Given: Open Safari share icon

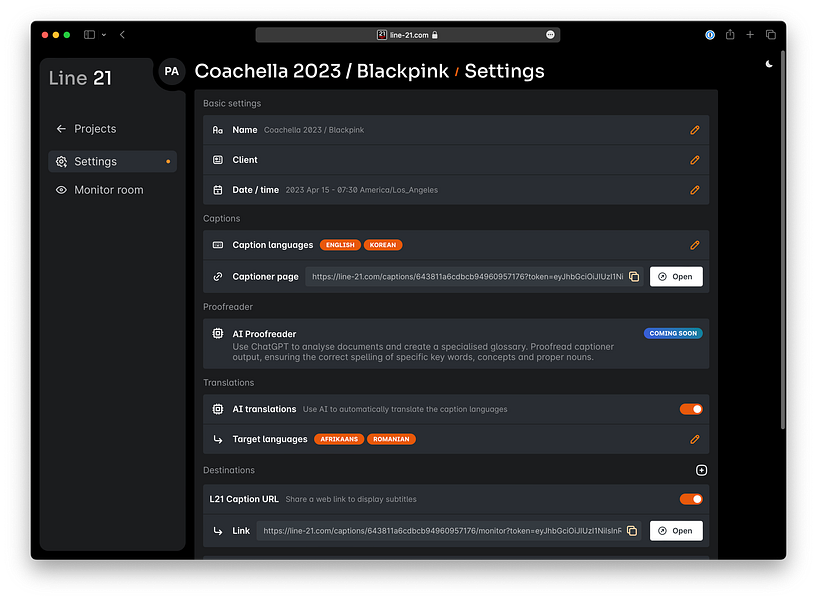Looking at the screenshot, I should pyautogui.click(x=730, y=34).
